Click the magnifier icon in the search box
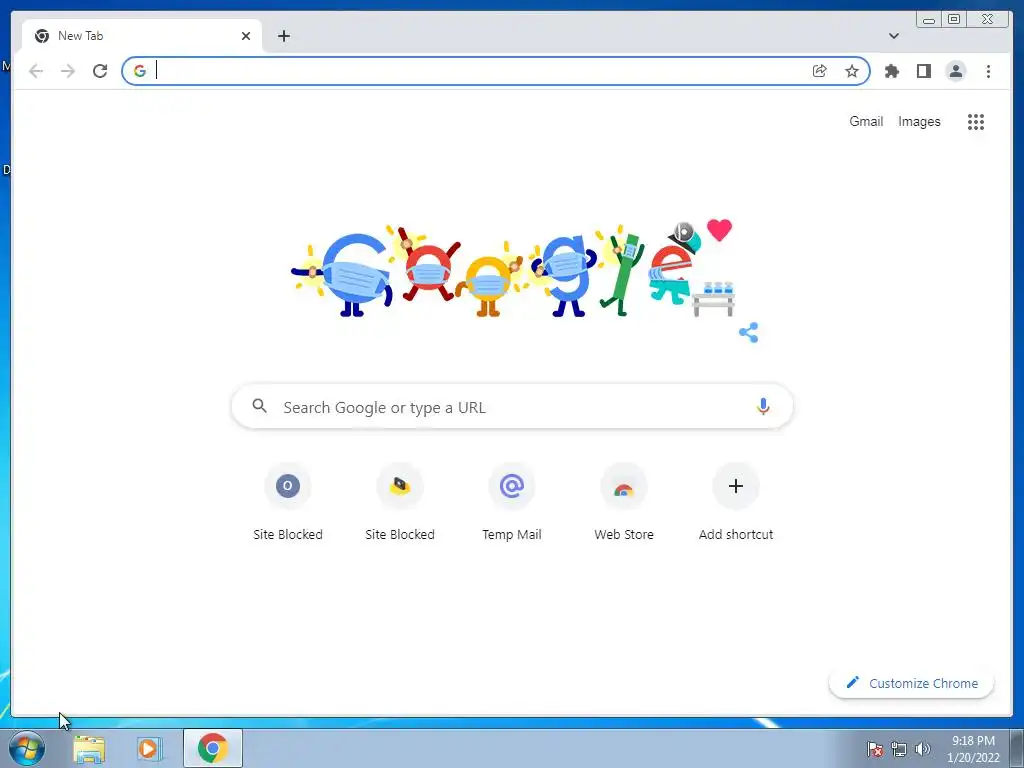 click(x=259, y=406)
